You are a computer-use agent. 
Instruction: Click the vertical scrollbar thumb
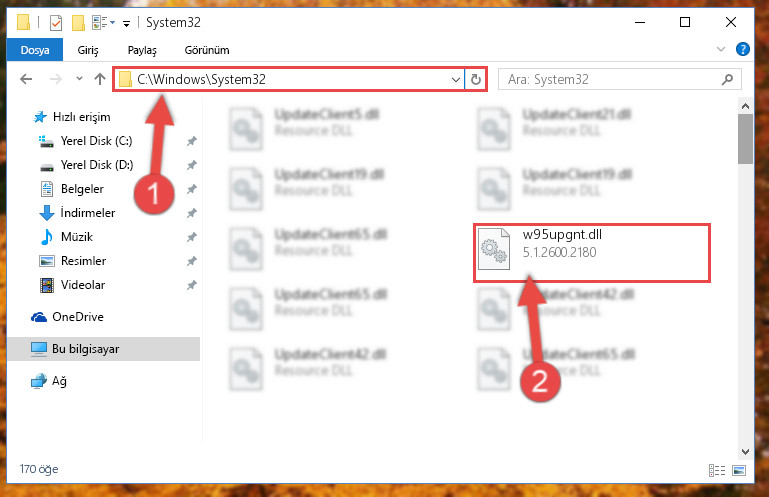pyautogui.click(x=745, y=139)
